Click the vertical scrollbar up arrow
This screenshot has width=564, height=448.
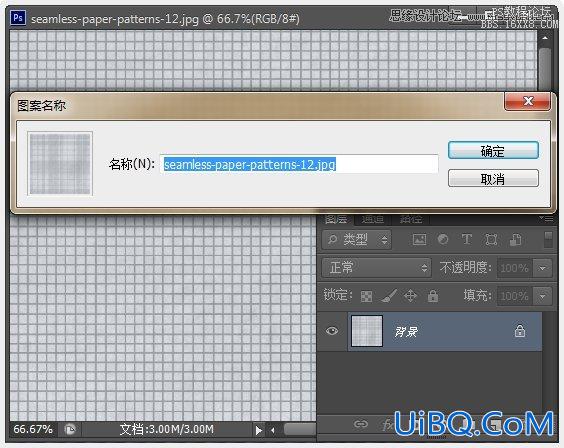tap(545, 38)
